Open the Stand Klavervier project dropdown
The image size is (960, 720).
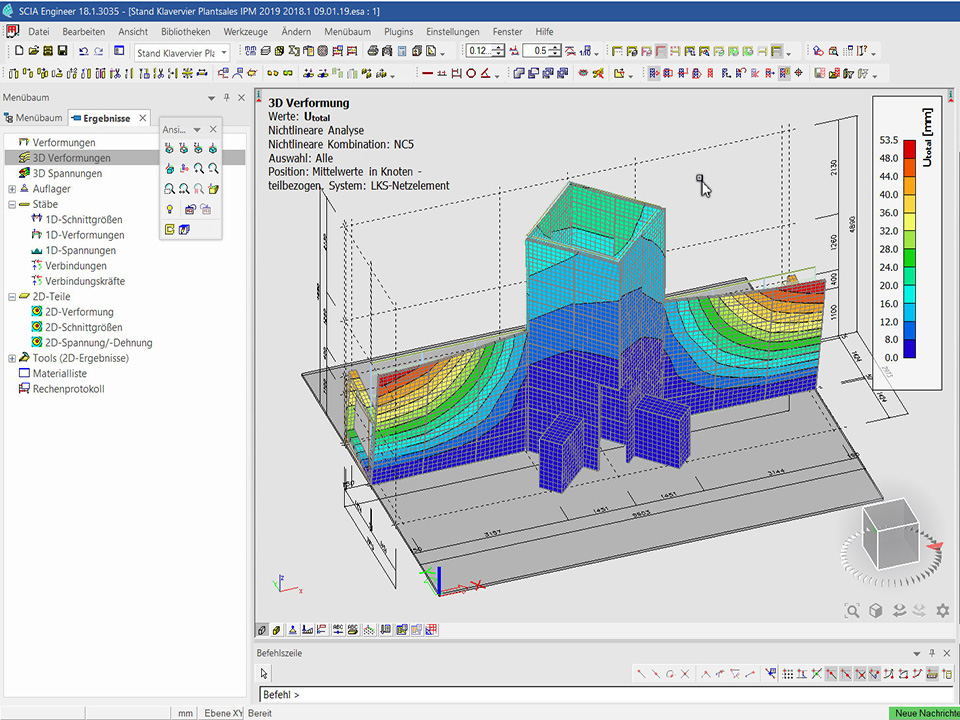224,52
